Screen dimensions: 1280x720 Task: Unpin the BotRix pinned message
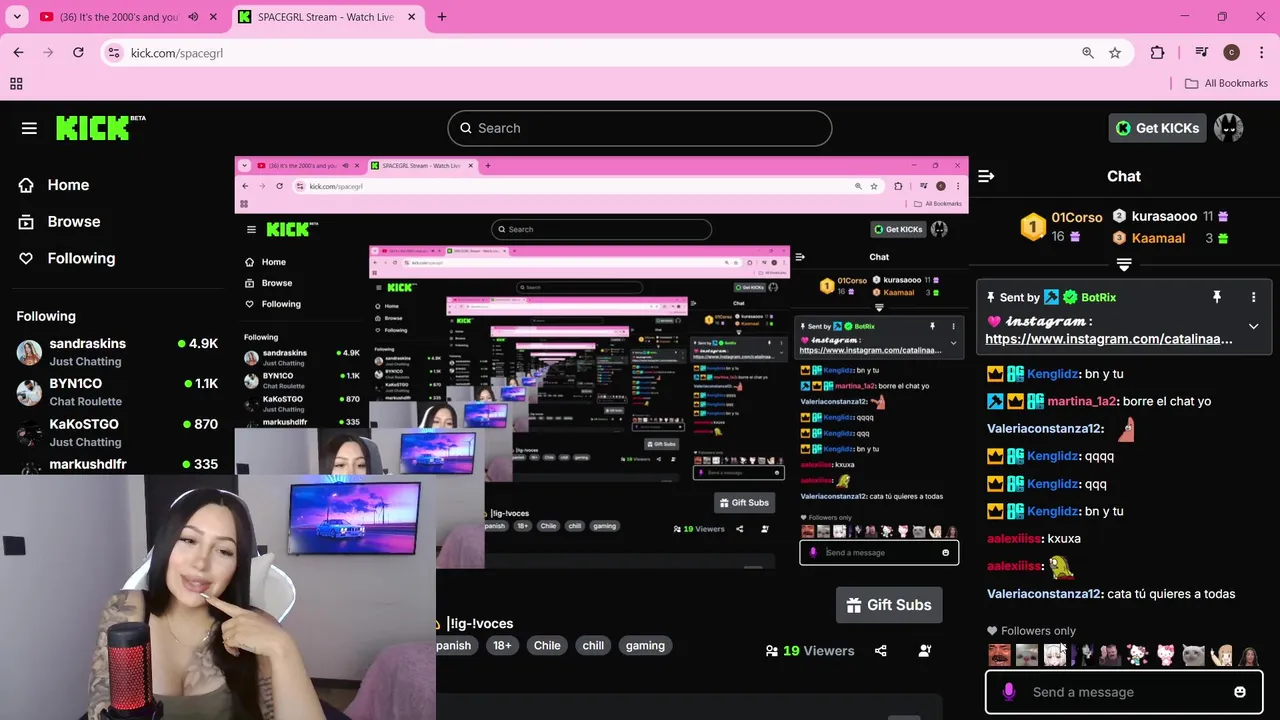[1217, 297]
